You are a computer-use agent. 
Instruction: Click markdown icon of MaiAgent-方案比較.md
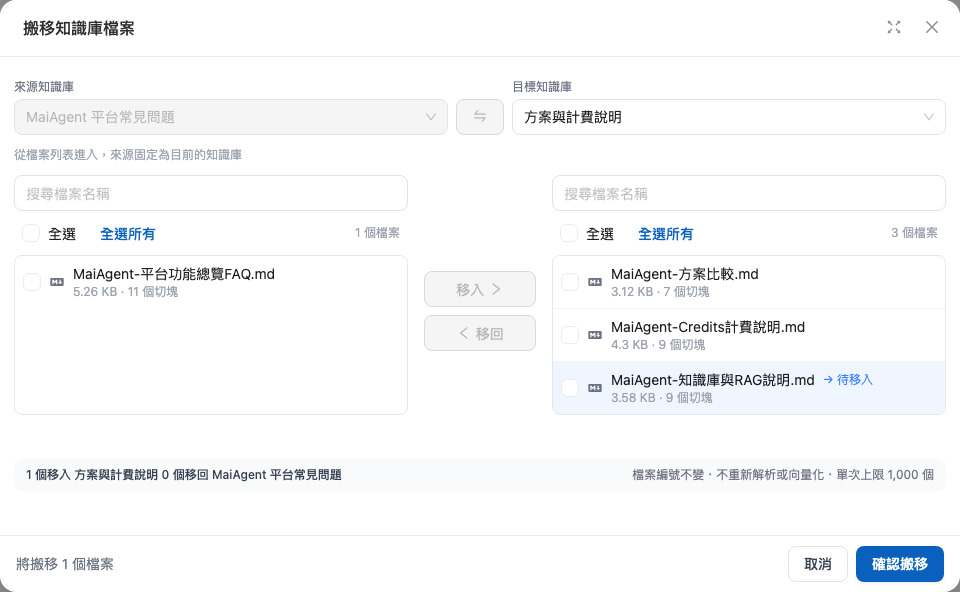[x=594, y=282]
